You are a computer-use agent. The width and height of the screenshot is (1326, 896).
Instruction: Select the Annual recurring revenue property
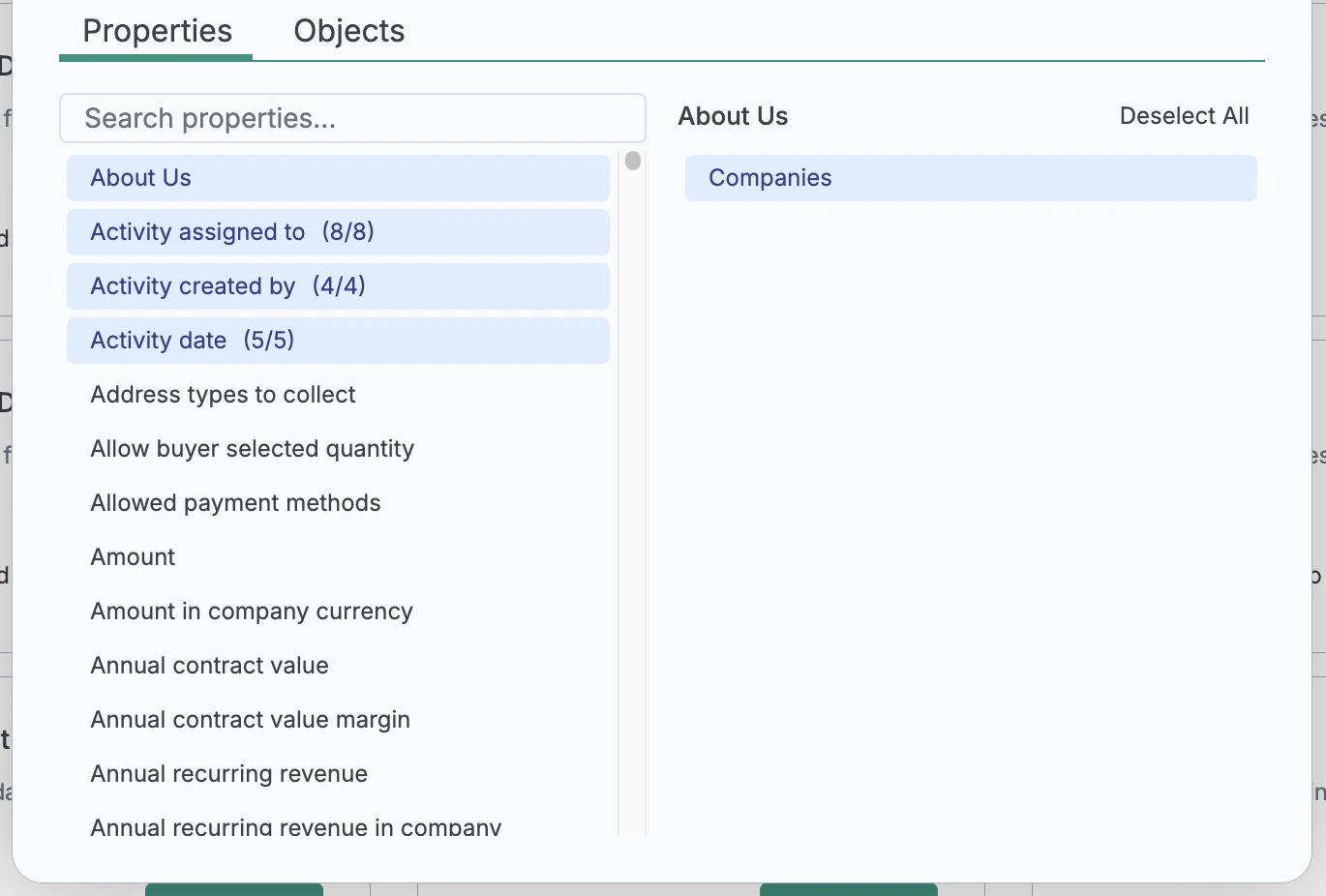coord(228,773)
